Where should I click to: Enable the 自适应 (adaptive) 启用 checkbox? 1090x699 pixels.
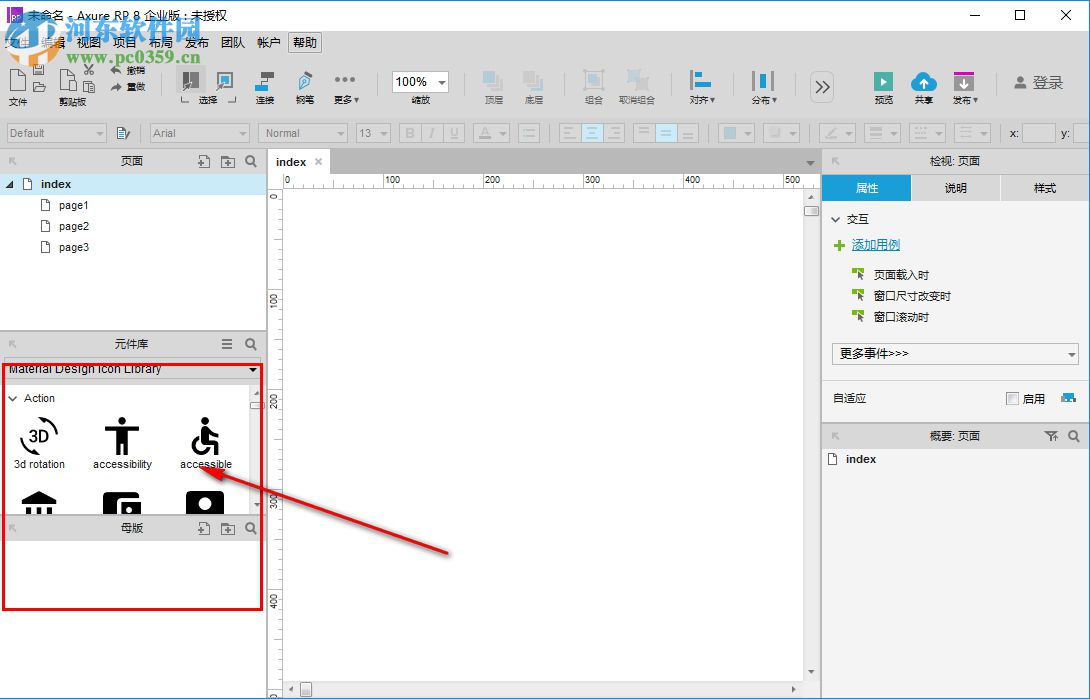pos(1012,398)
